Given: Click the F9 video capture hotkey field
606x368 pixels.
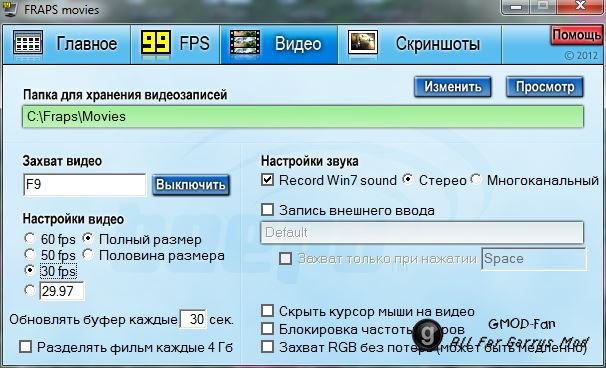Looking at the screenshot, I should 85,185.
